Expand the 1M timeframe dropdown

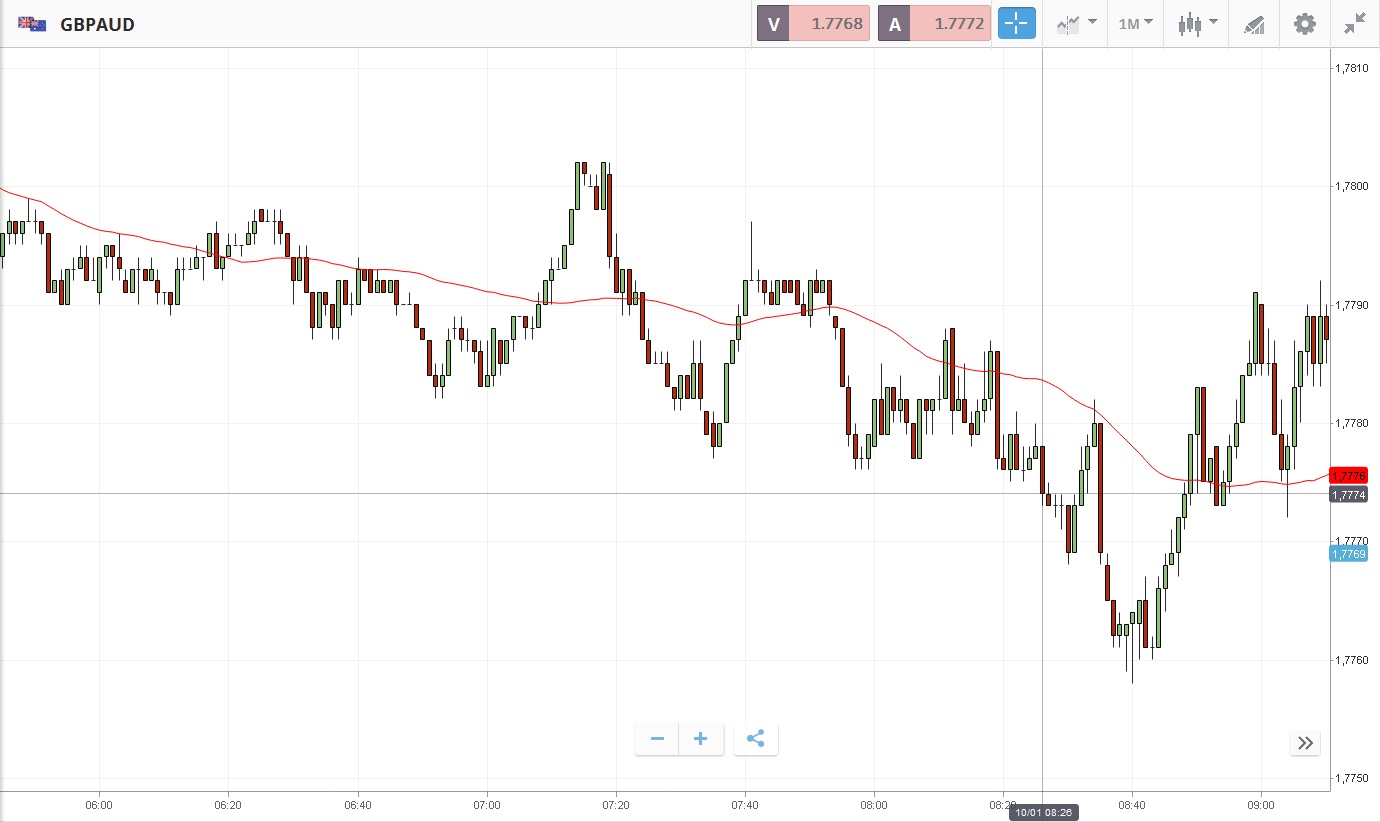click(1135, 24)
